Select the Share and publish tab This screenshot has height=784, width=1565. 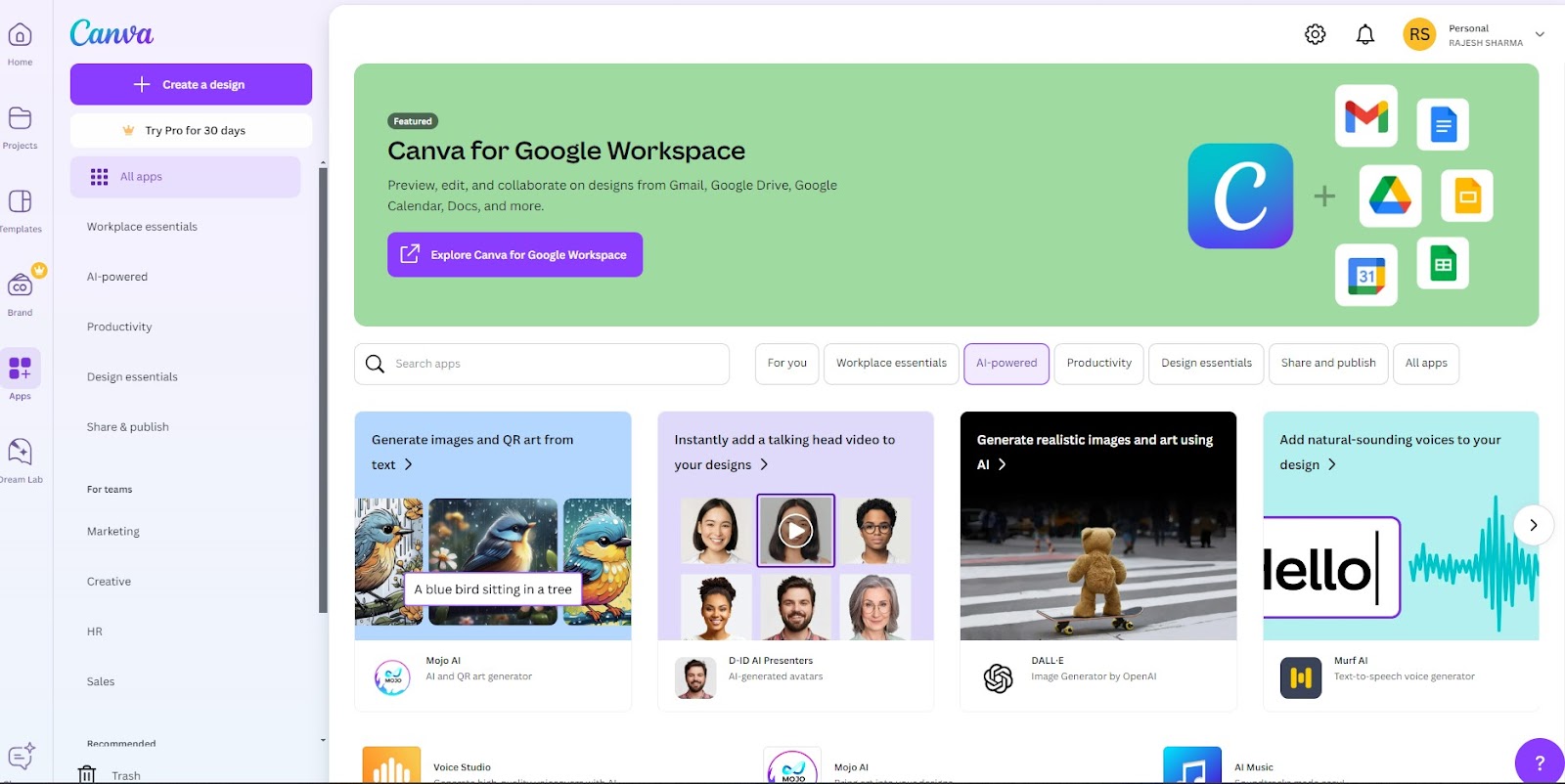1328,364
